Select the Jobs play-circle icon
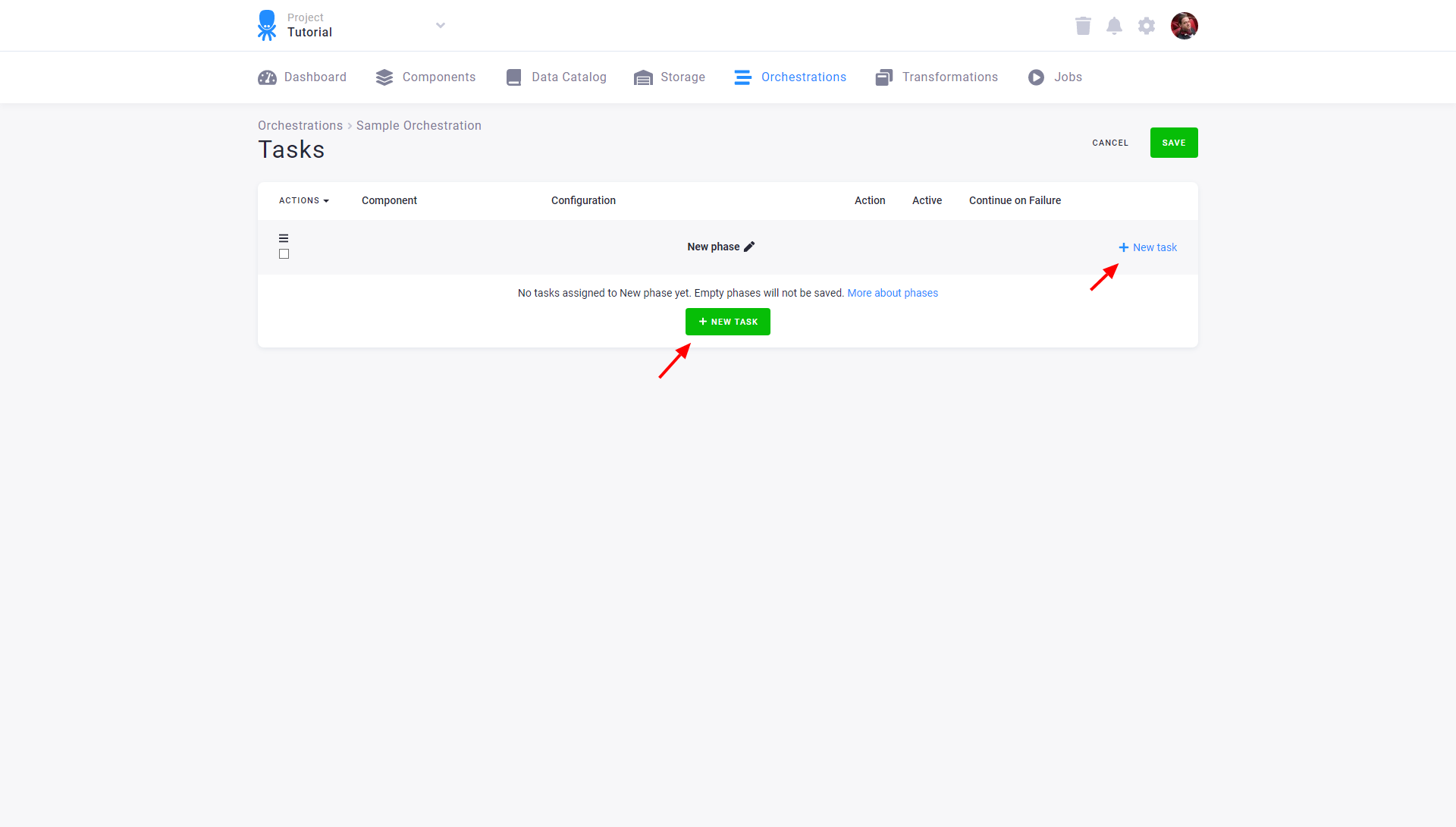 (1036, 77)
